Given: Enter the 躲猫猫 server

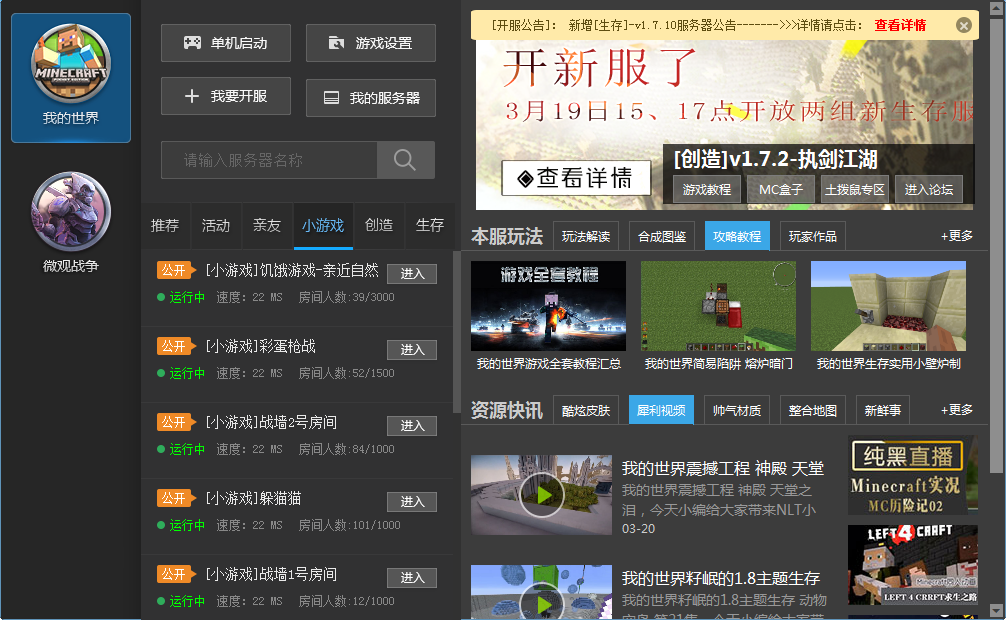Looking at the screenshot, I should point(412,502).
